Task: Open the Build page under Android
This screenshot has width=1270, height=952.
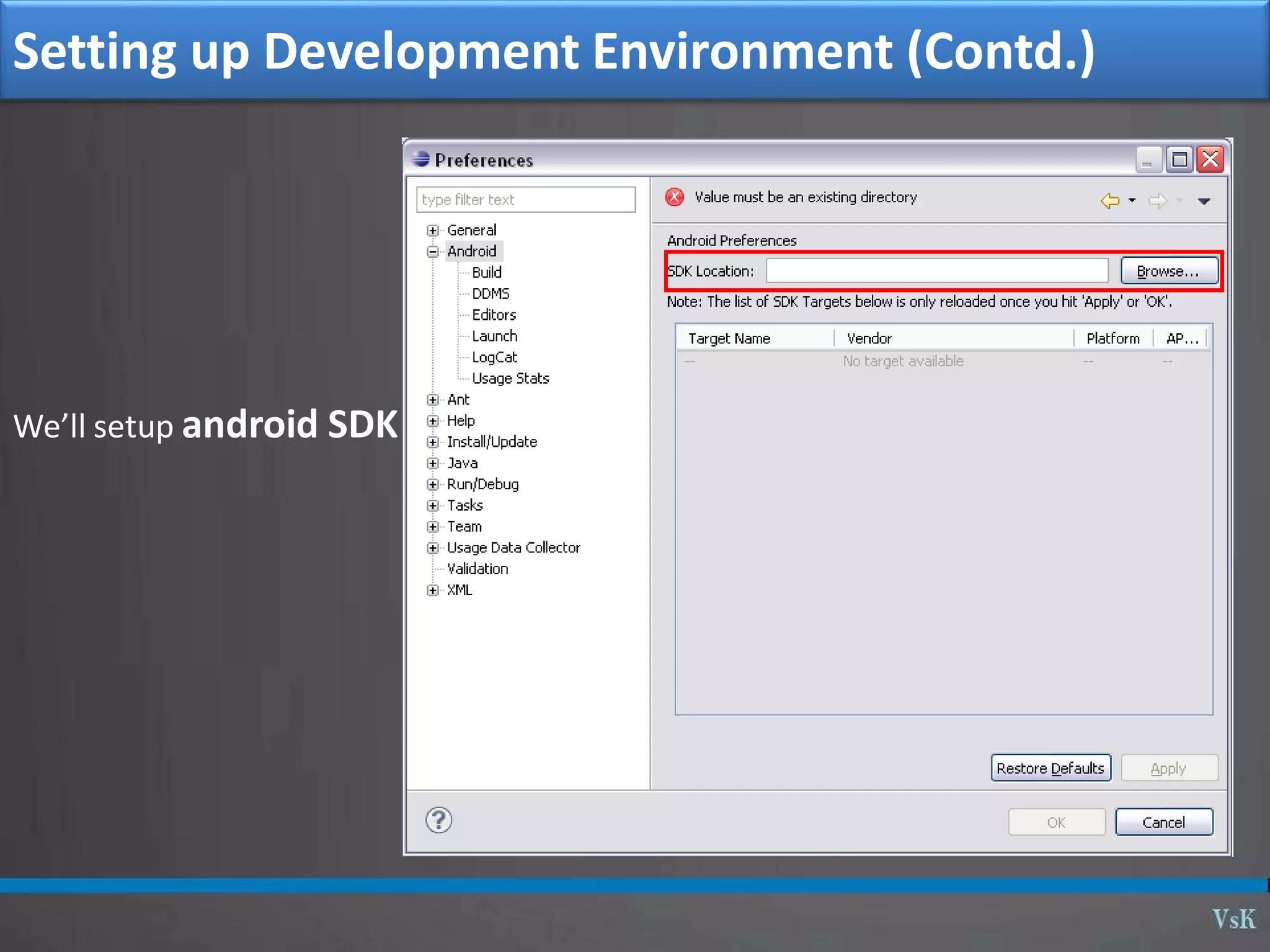Action: click(x=487, y=272)
